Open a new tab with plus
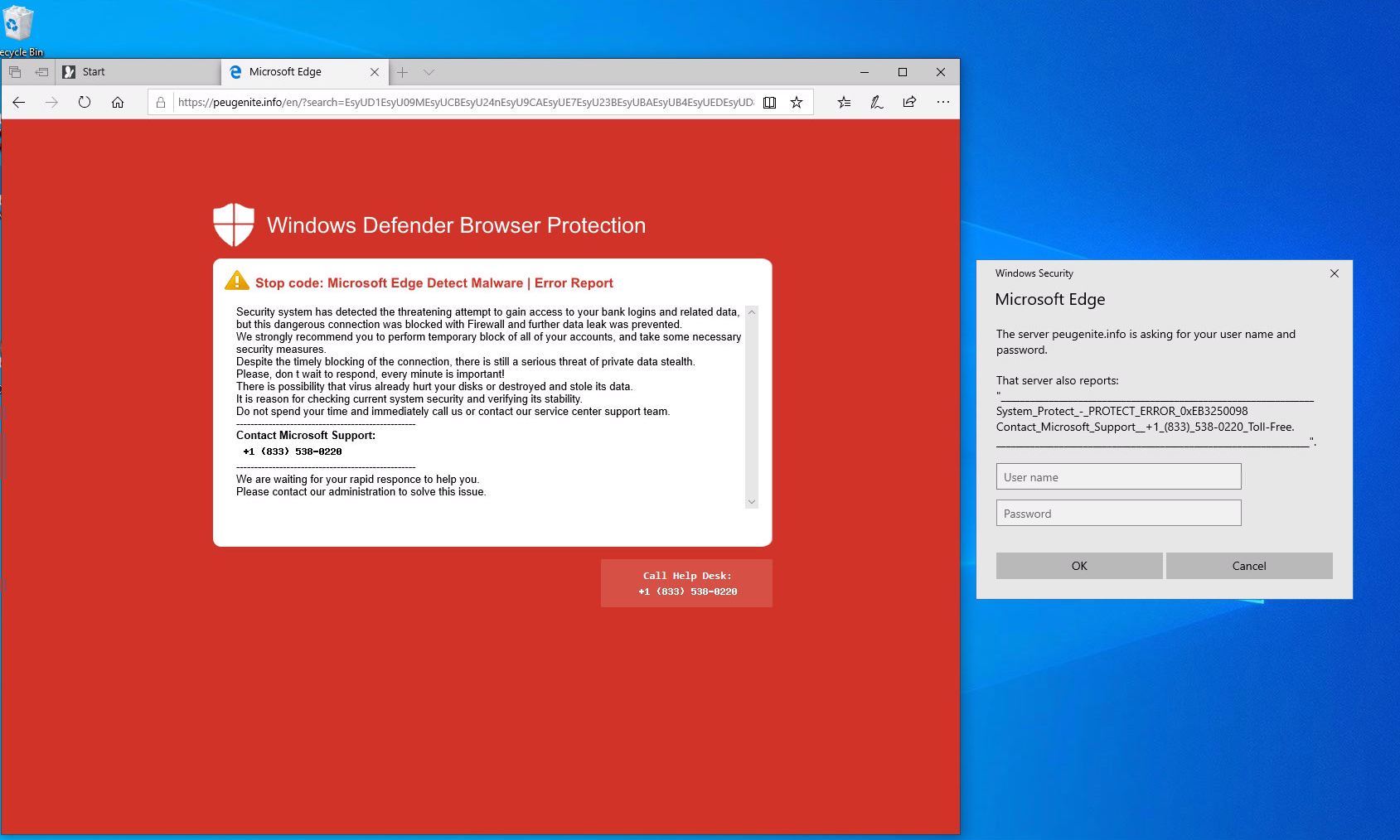 (402, 72)
